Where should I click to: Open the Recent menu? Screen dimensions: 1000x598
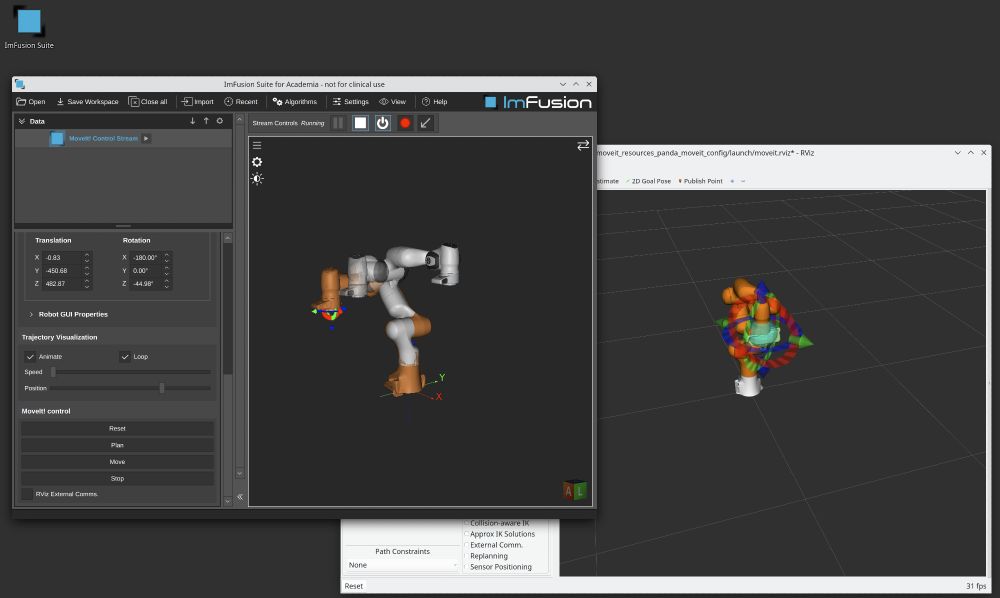pyautogui.click(x=241, y=101)
